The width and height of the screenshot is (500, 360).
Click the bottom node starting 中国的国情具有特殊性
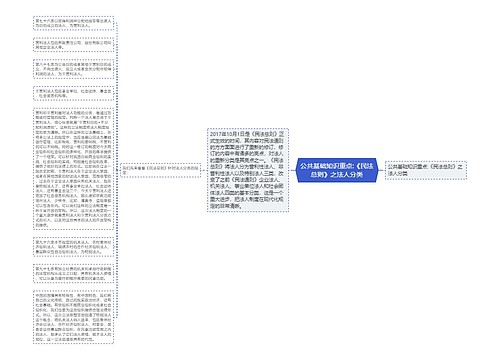73,317
